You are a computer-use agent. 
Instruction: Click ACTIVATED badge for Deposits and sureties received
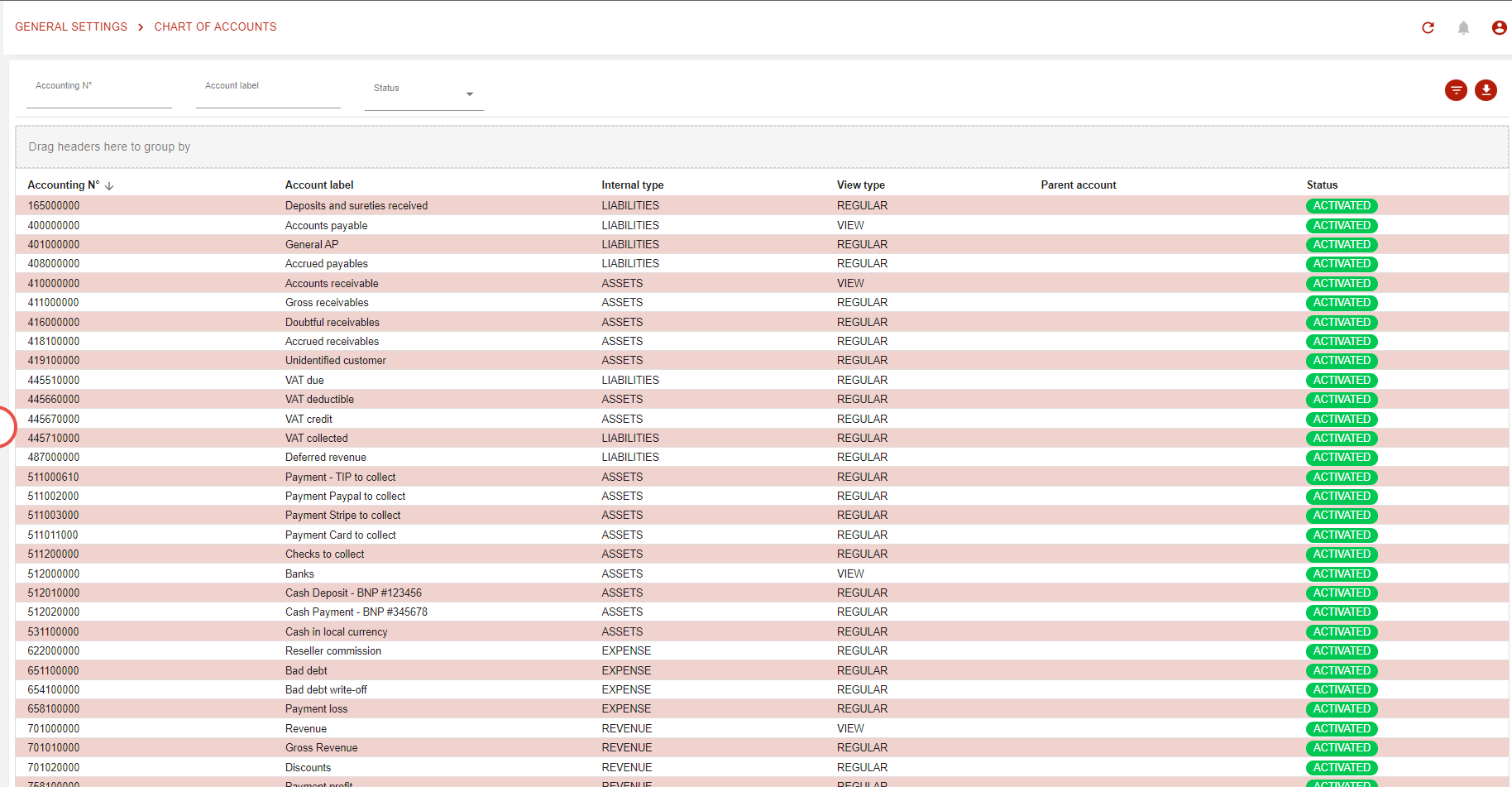tap(1341, 206)
